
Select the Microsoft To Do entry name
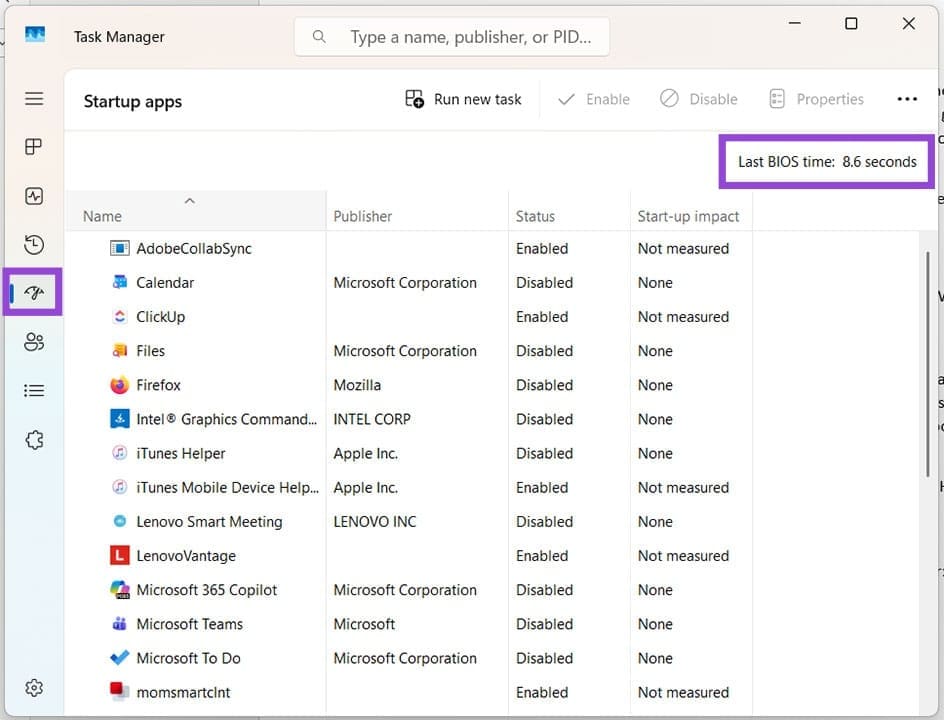[188, 658]
